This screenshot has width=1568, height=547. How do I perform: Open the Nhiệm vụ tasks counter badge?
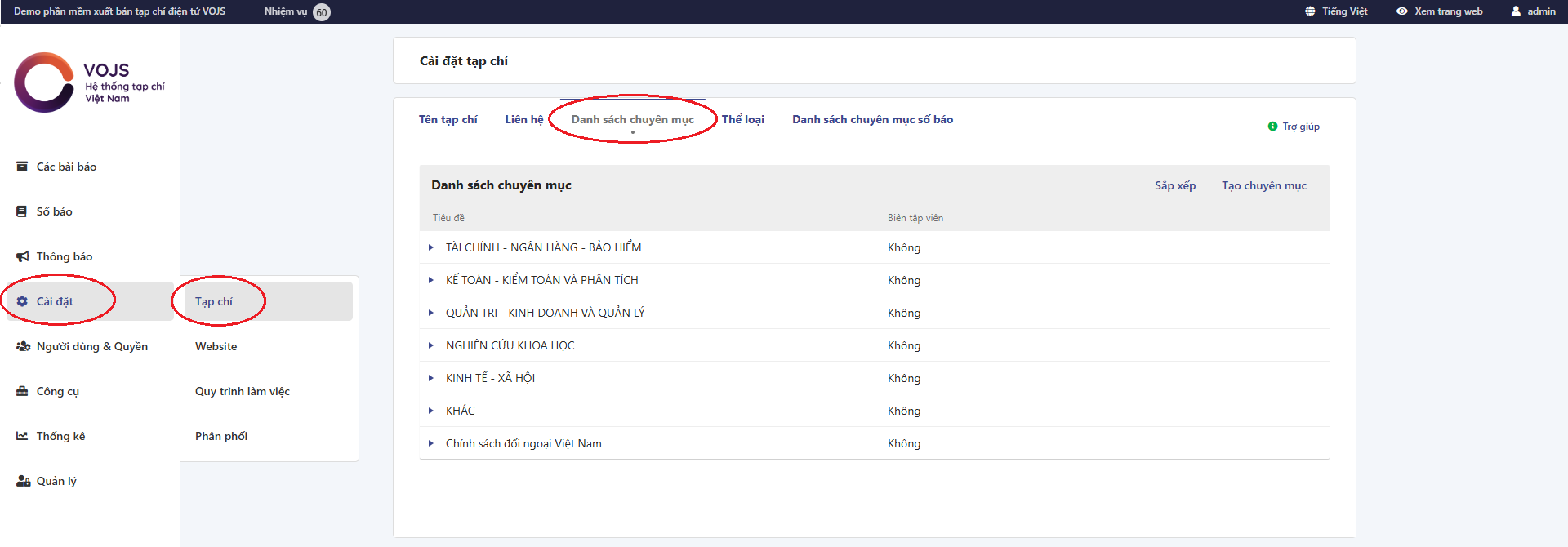point(322,12)
